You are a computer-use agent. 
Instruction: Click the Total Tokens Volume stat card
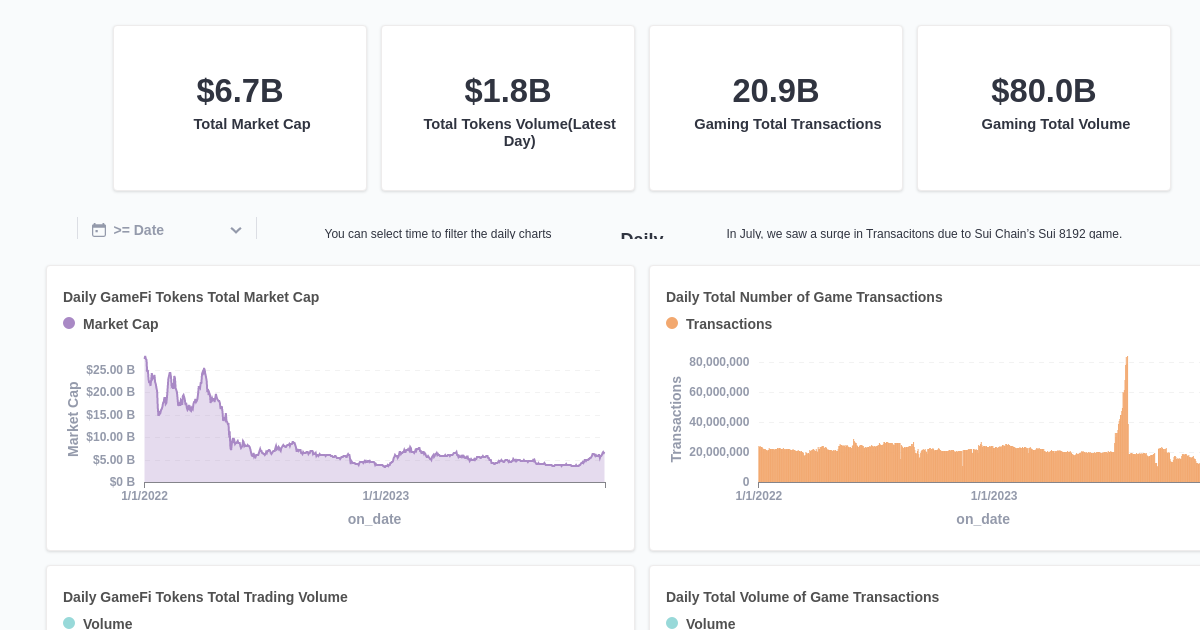508,107
